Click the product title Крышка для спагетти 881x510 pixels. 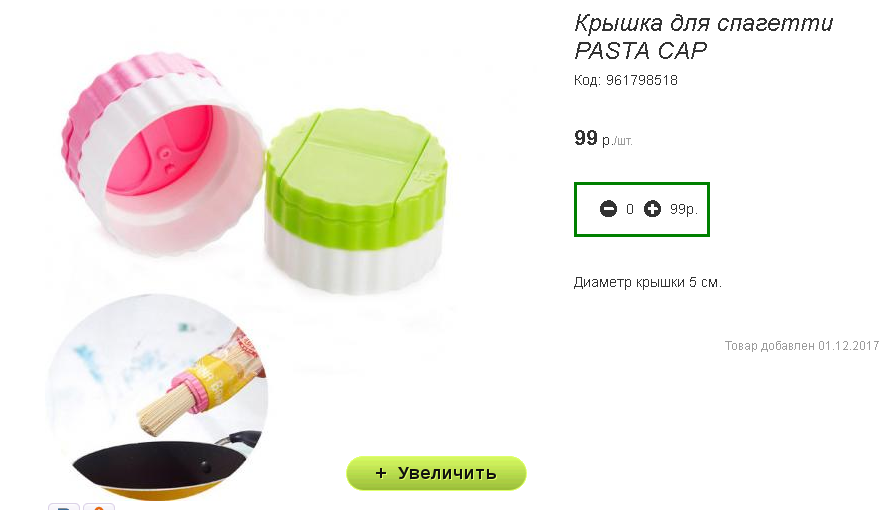(x=703, y=24)
